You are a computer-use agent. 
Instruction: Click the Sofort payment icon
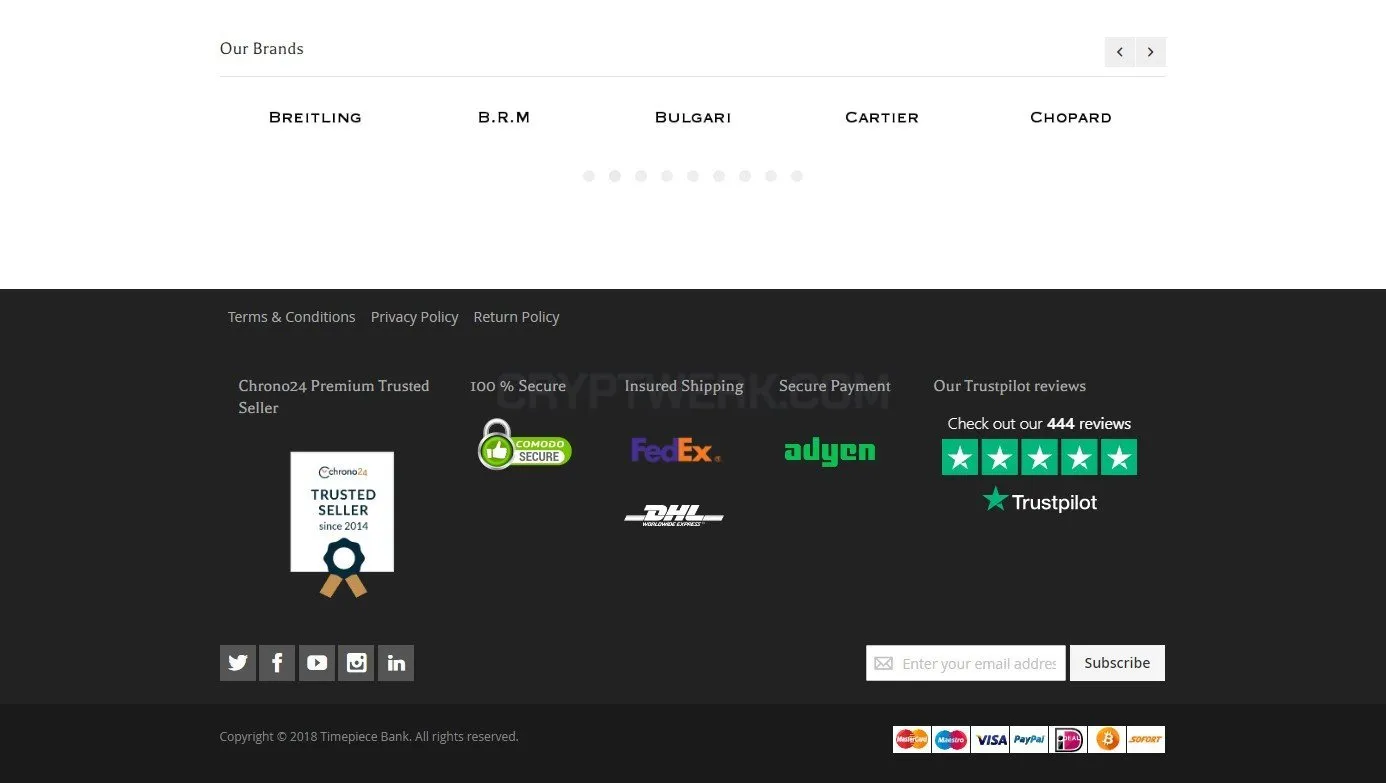[1146, 739]
